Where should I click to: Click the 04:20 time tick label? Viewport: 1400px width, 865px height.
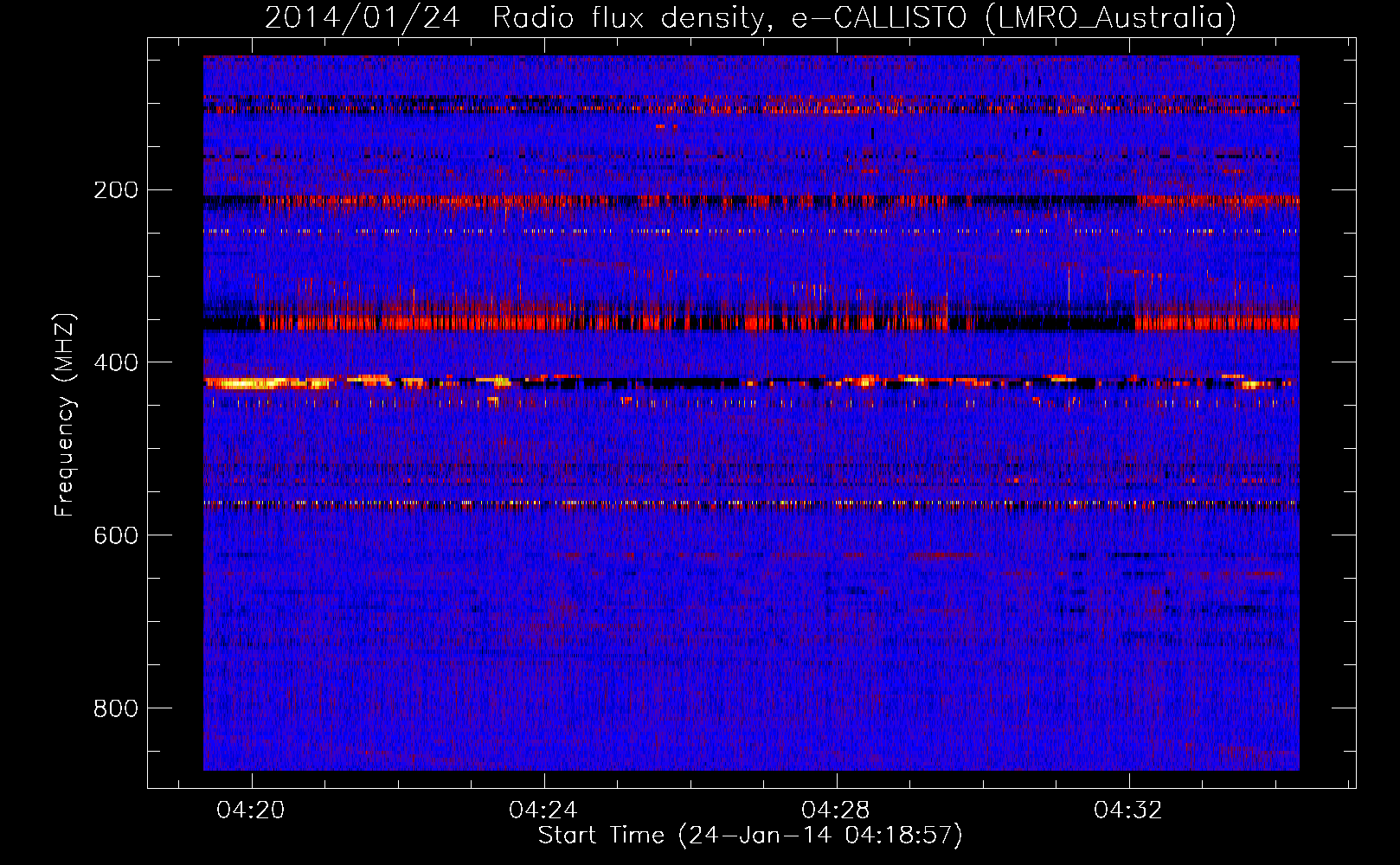pos(251,810)
